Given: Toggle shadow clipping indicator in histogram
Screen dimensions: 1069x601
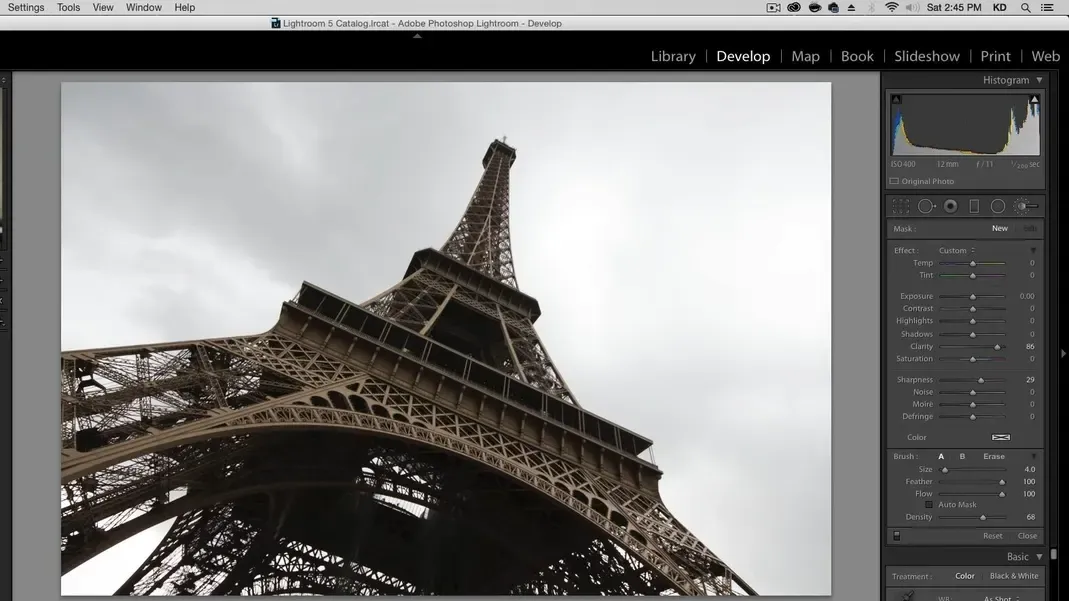Looking at the screenshot, I should tap(896, 99).
